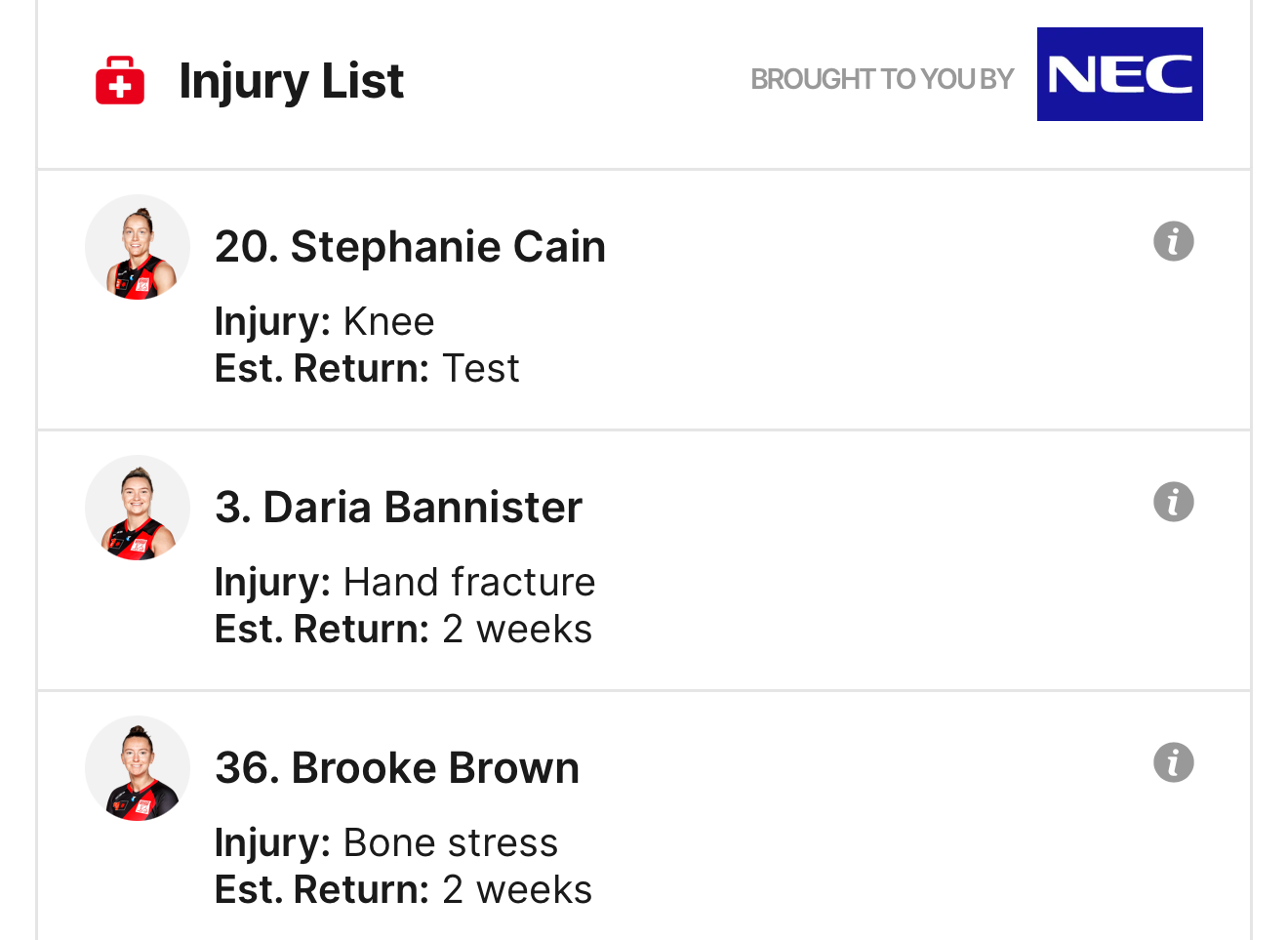Click the Injury List heading
Screen dimensions: 1288x940
291,80
